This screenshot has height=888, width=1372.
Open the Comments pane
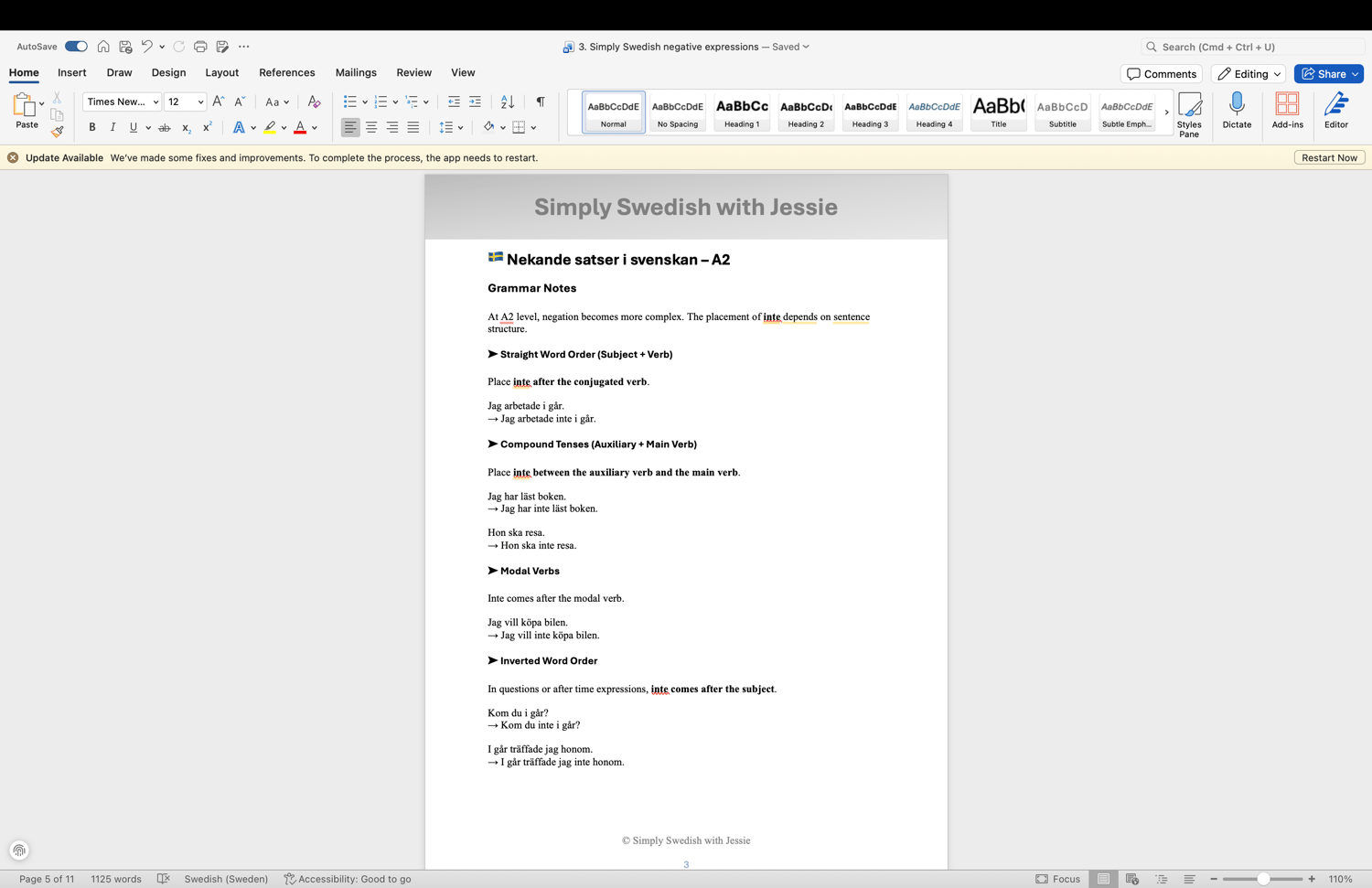tap(1162, 74)
